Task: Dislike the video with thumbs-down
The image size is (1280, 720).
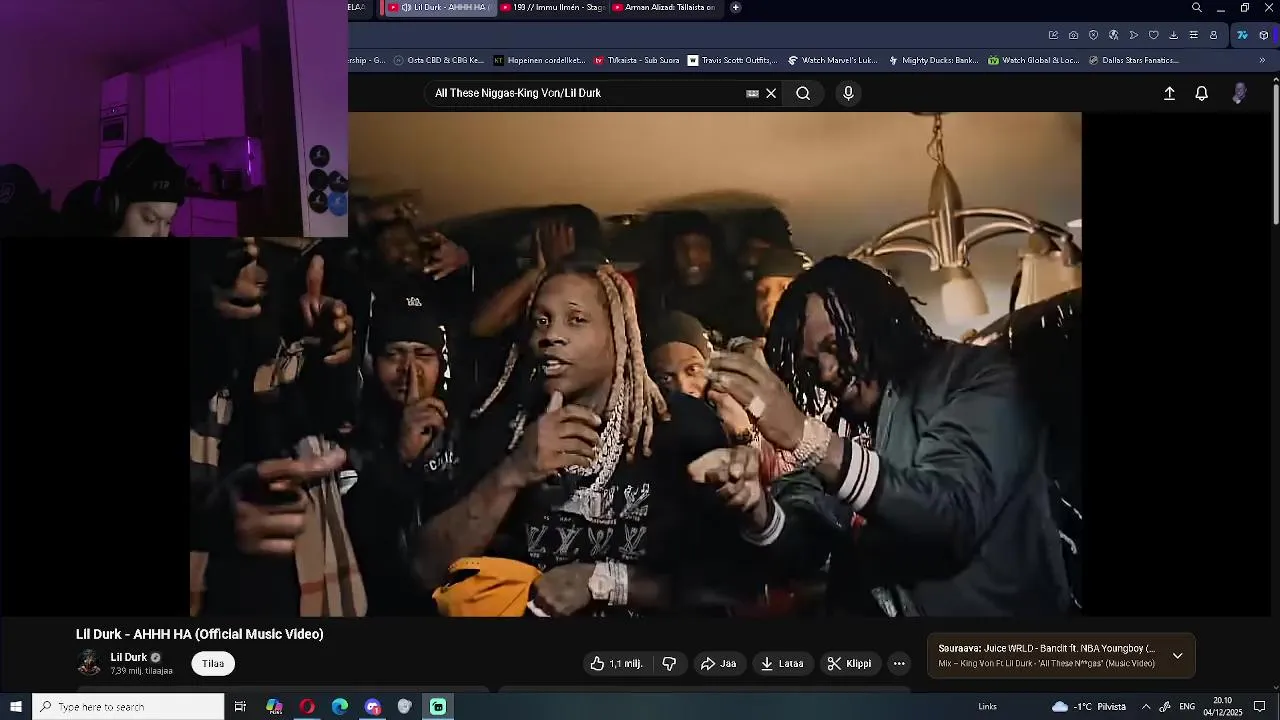Action: tap(669, 664)
